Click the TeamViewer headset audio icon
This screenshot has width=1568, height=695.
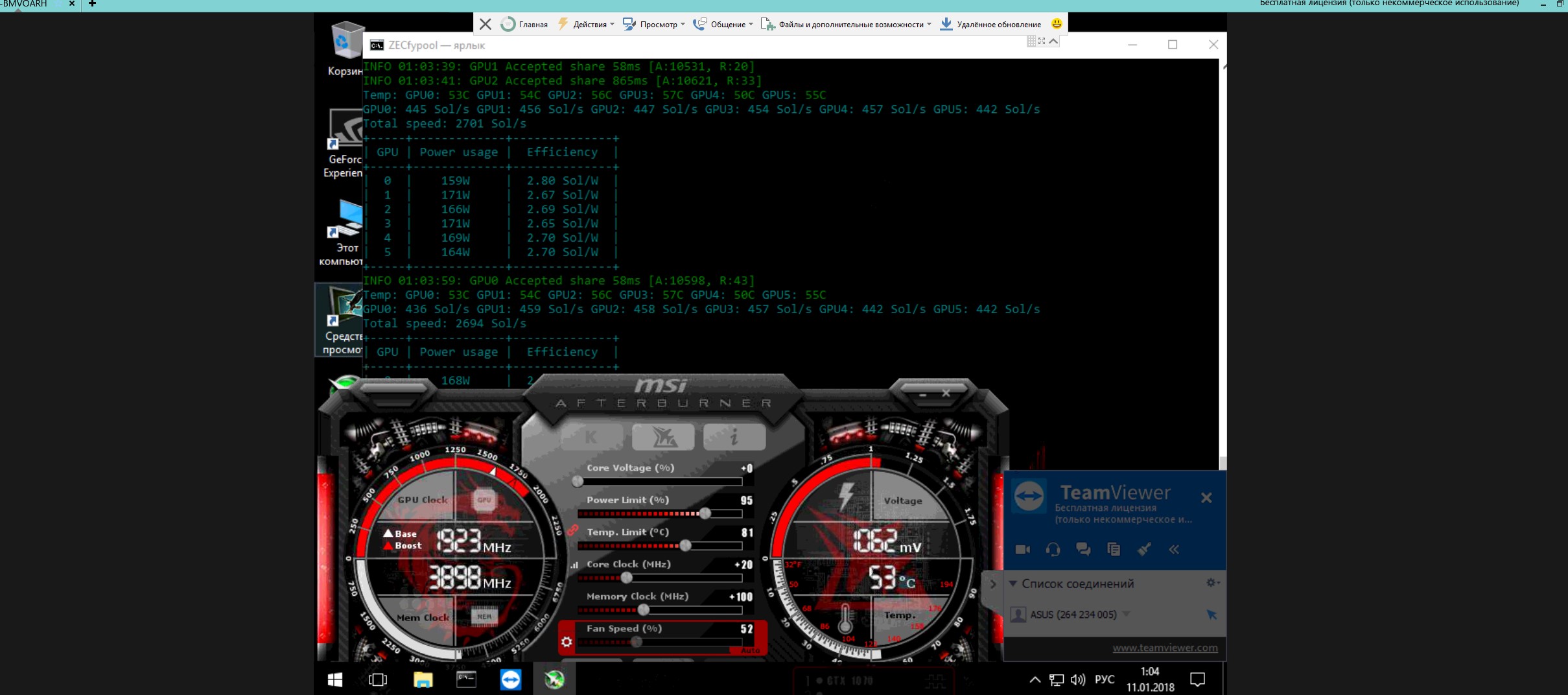pyautogui.click(x=1053, y=549)
